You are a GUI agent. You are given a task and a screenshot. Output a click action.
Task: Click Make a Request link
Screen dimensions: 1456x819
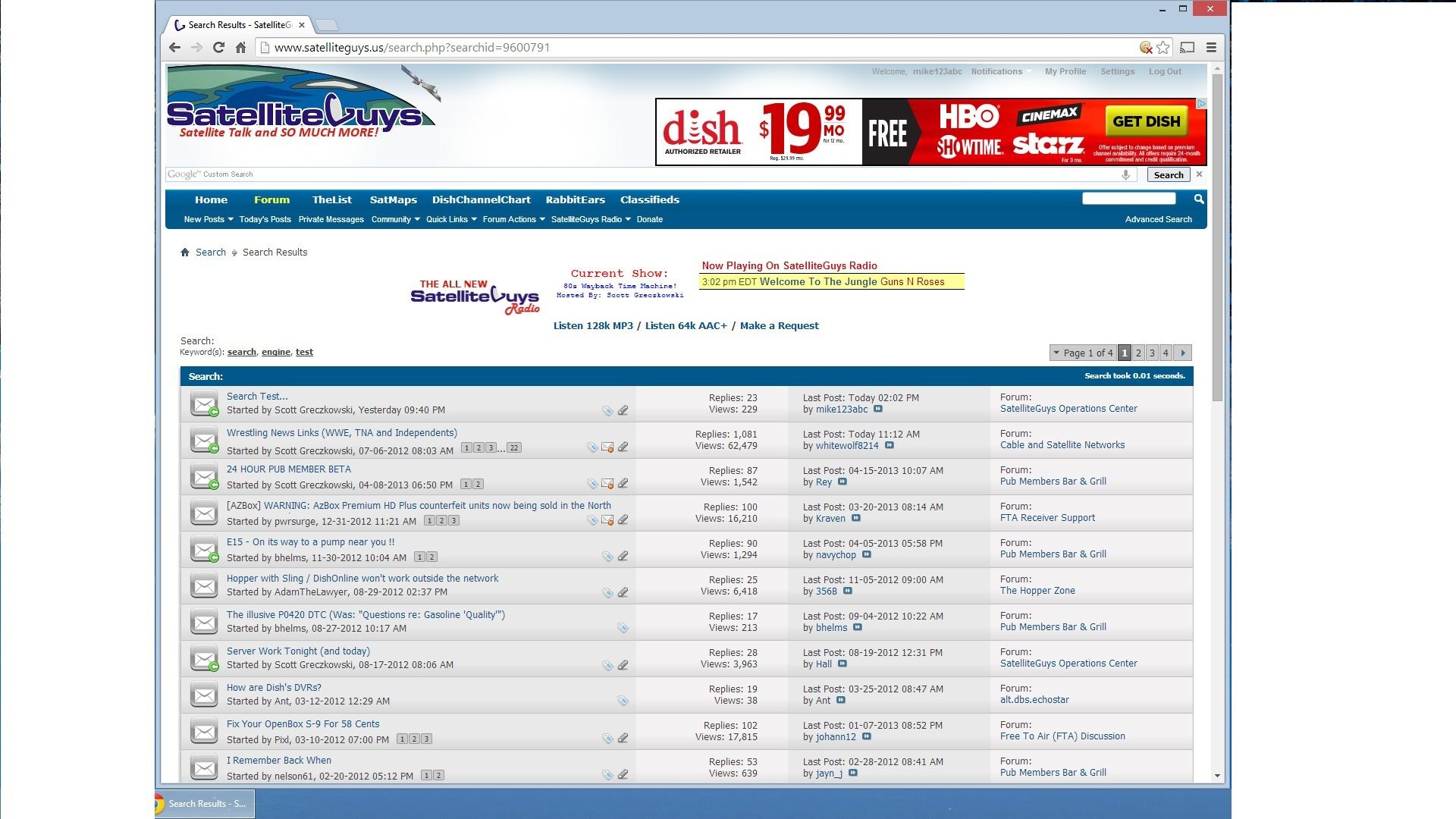[x=779, y=326]
